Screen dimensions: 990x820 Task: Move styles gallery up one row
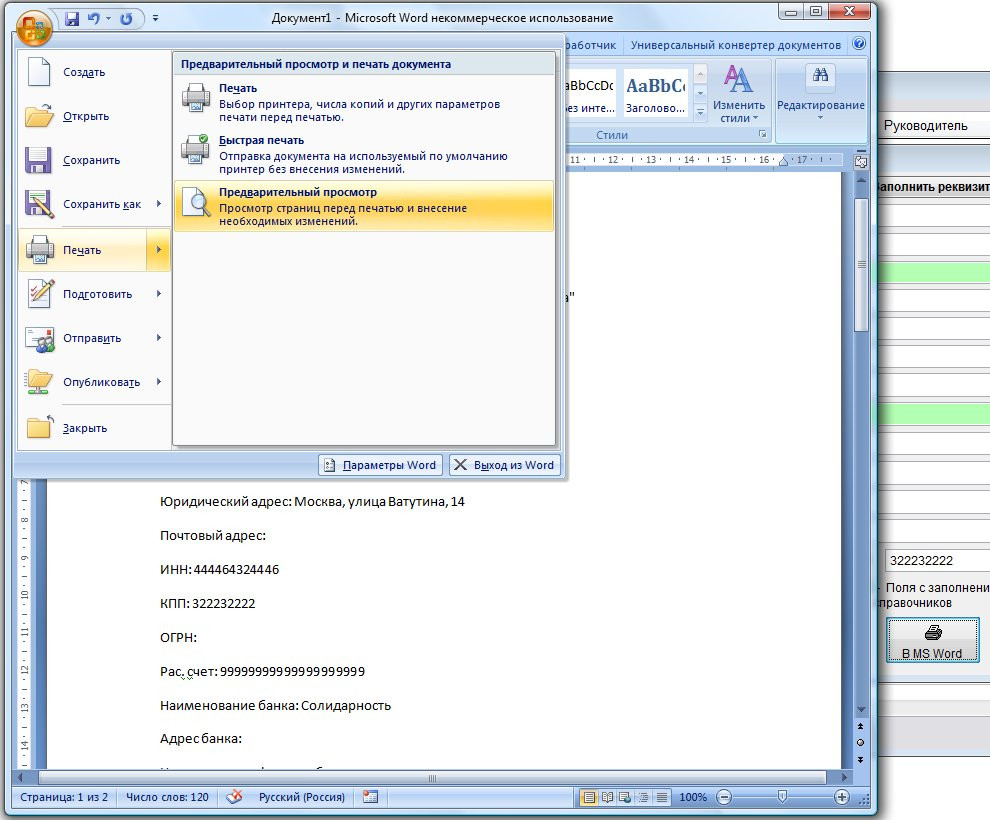pyautogui.click(x=700, y=74)
